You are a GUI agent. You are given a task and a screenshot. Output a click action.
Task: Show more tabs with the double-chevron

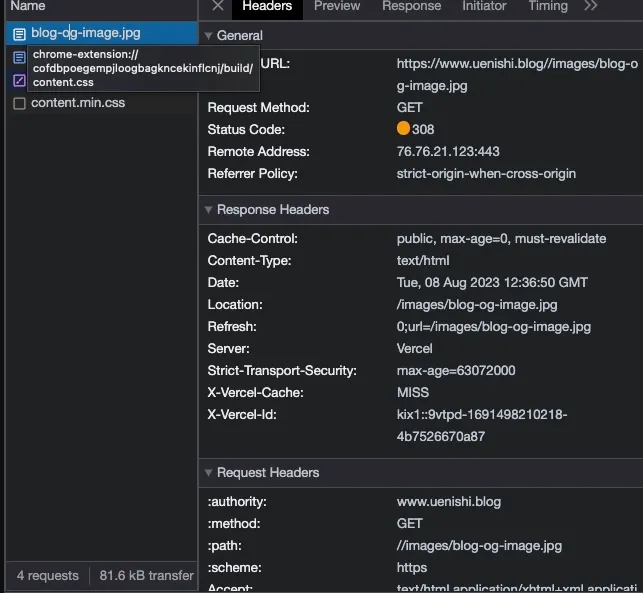click(590, 6)
